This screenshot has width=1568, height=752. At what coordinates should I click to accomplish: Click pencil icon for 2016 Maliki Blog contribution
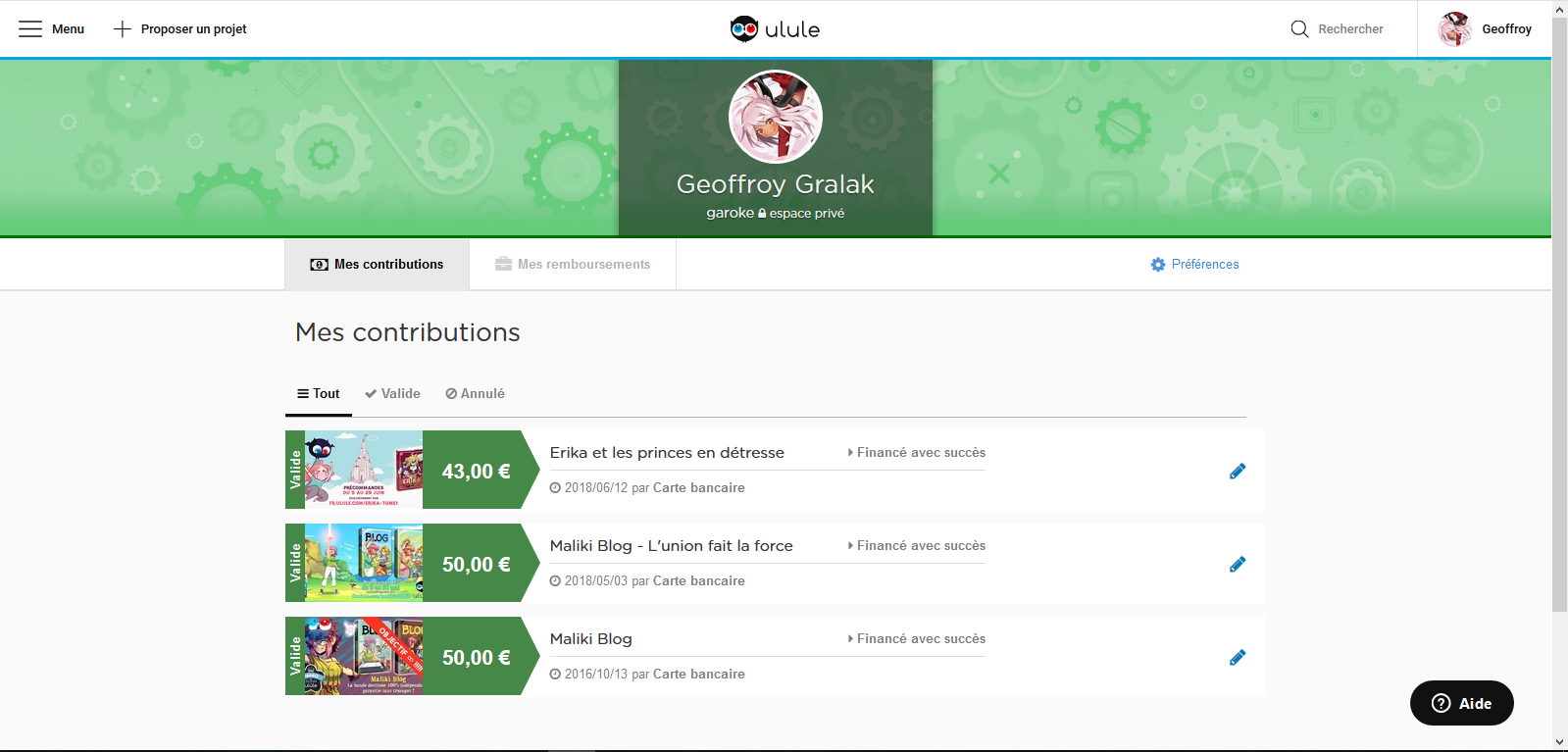point(1238,658)
